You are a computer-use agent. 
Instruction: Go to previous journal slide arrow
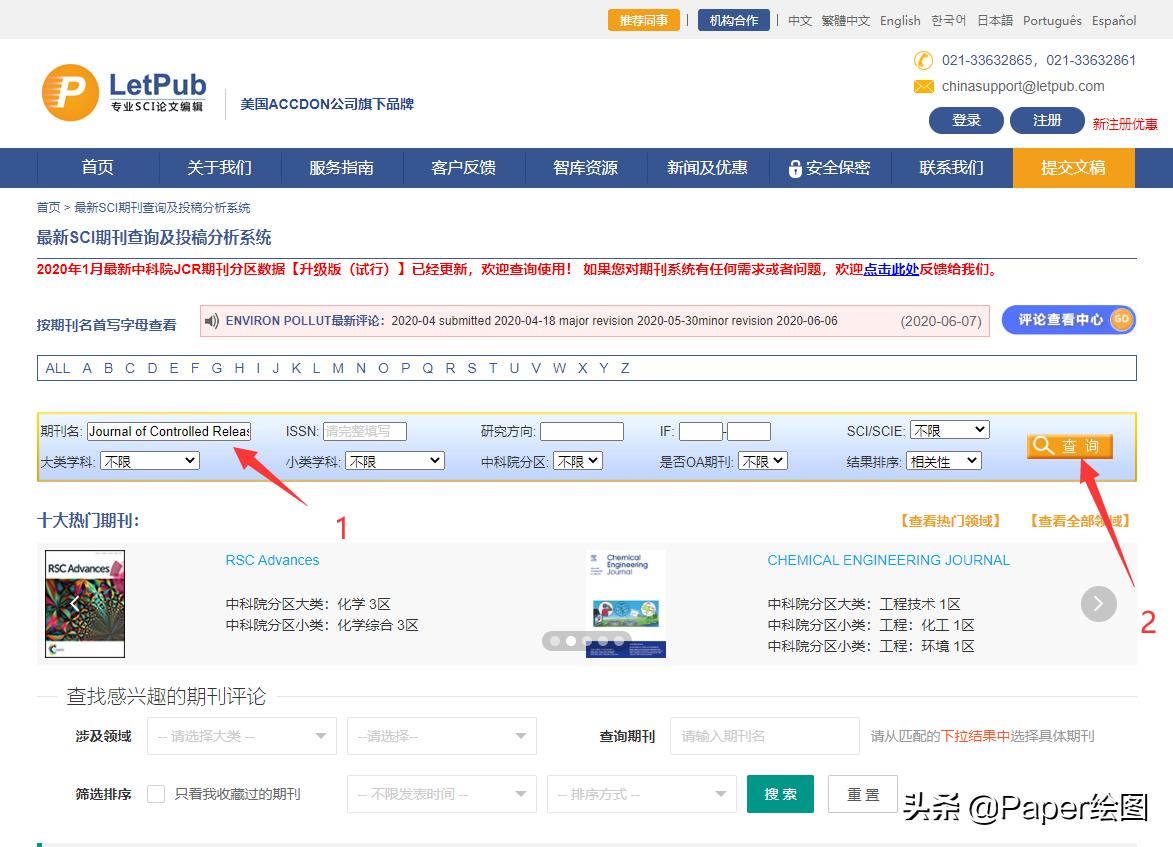click(x=74, y=603)
